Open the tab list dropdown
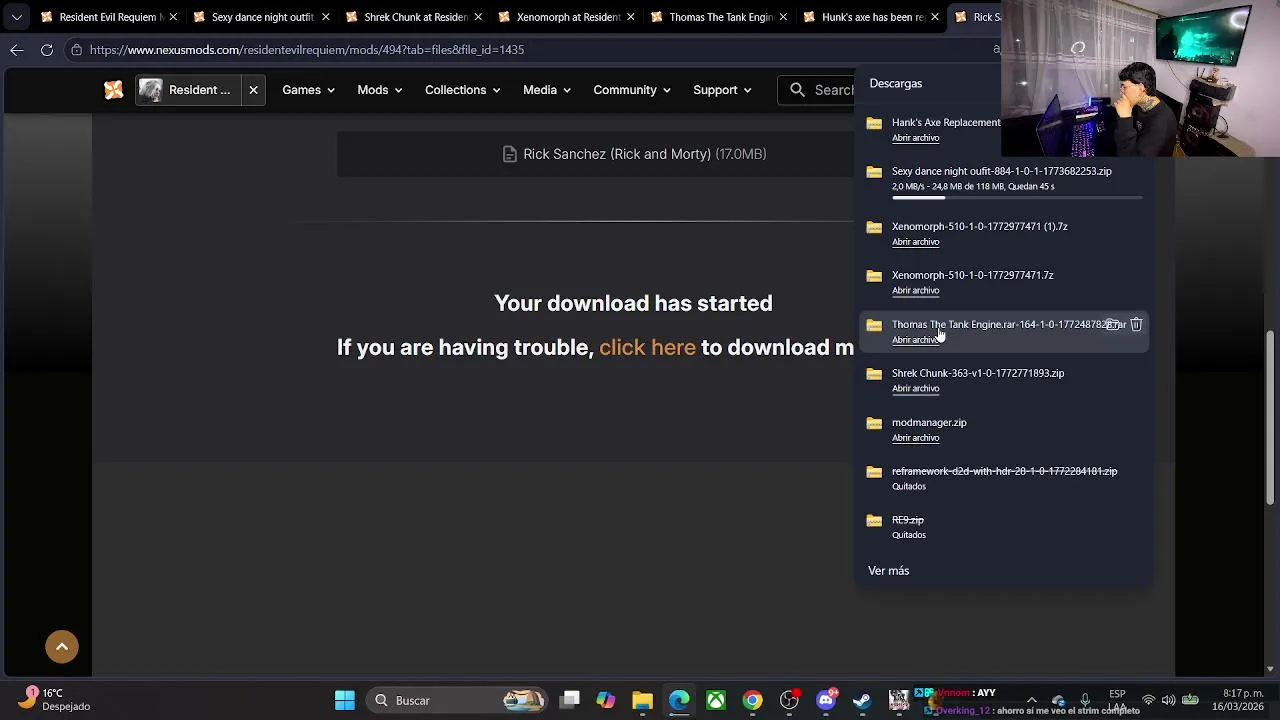The image size is (1280, 720). tap(16, 17)
